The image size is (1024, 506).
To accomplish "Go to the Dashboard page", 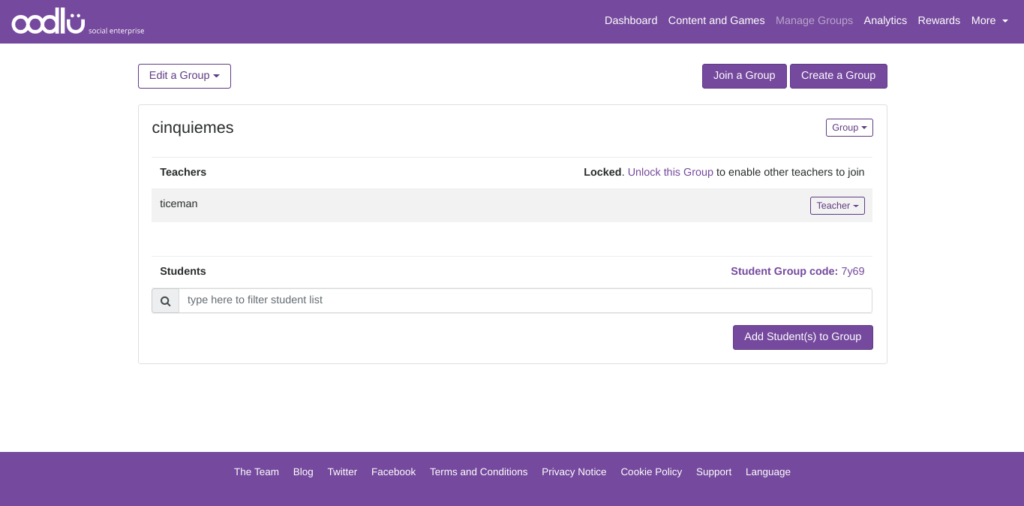I will [630, 21].
